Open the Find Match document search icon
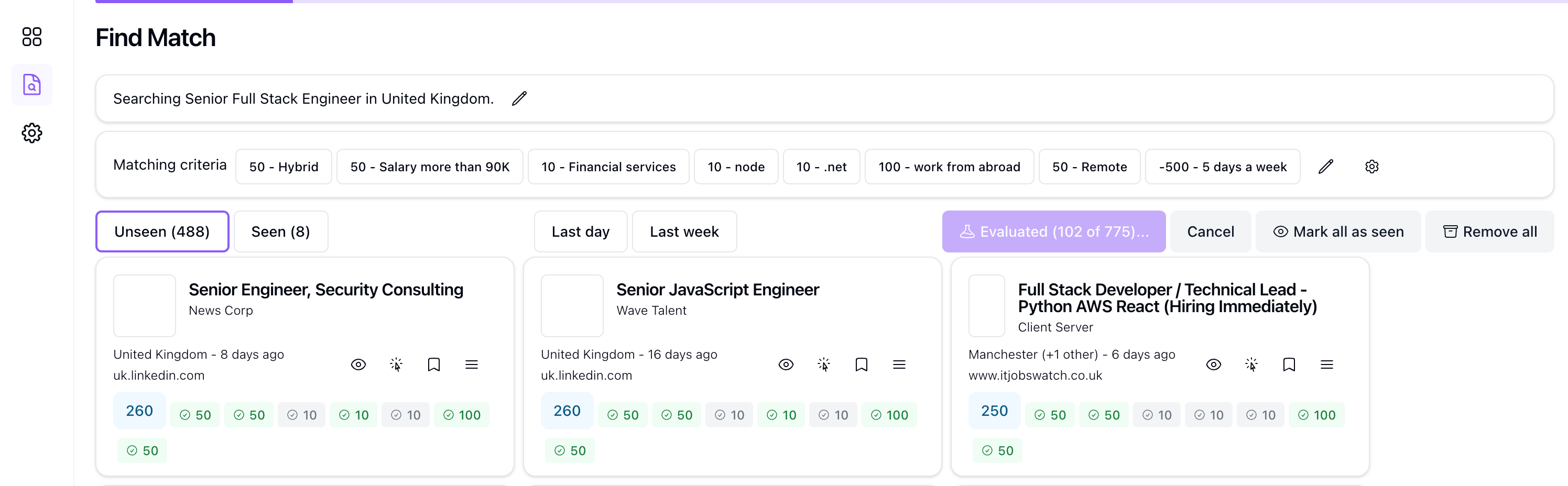 click(31, 84)
